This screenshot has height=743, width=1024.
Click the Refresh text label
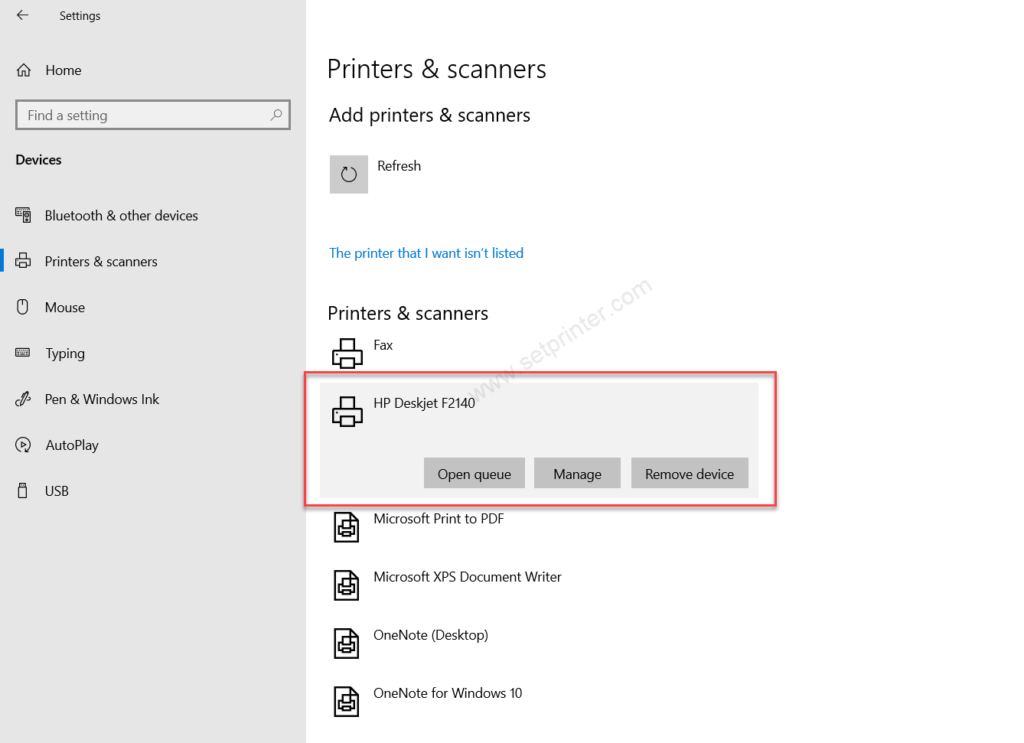[x=399, y=166]
